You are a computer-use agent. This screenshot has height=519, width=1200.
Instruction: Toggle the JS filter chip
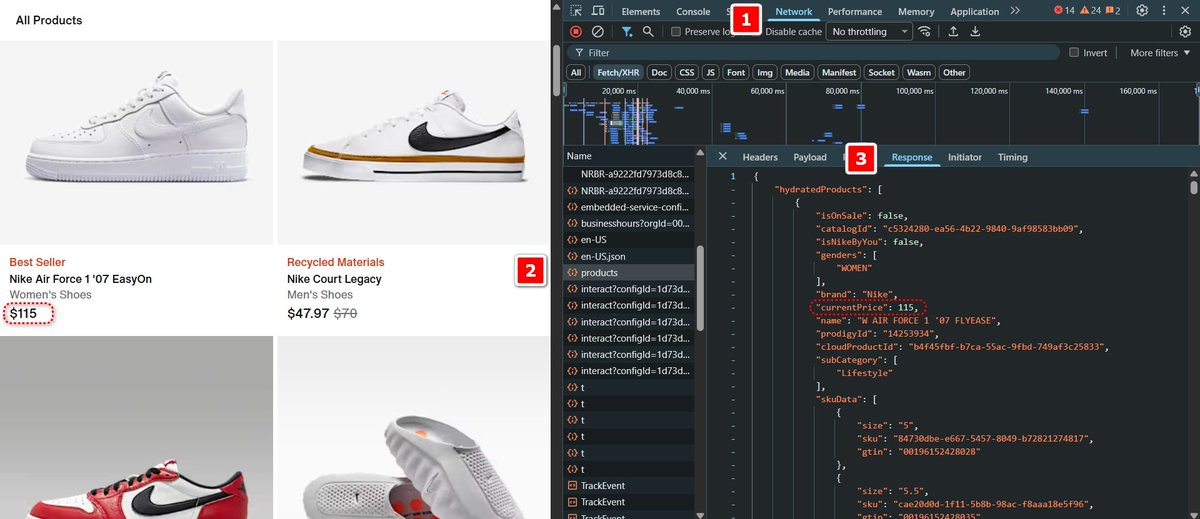[710, 72]
